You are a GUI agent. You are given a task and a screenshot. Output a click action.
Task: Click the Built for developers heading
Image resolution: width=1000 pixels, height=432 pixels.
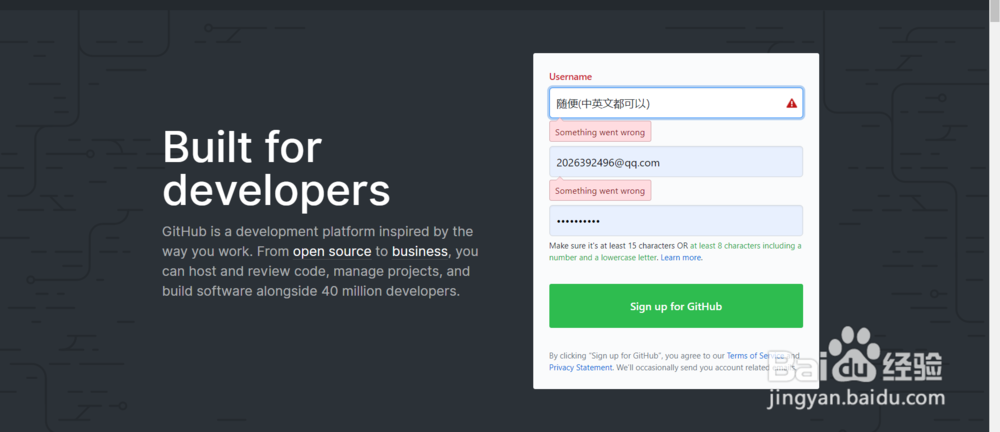coord(276,168)
